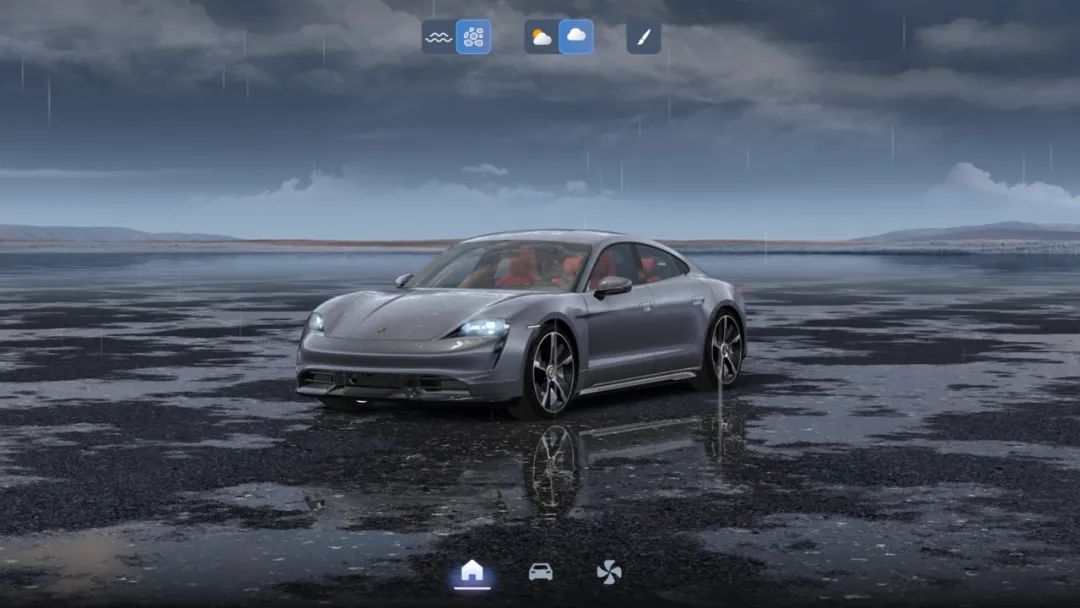Select the gravel stones terrain option
The height and width of the screenshot is (608, 1080).
pyautogui.click(x=473, y=37)
